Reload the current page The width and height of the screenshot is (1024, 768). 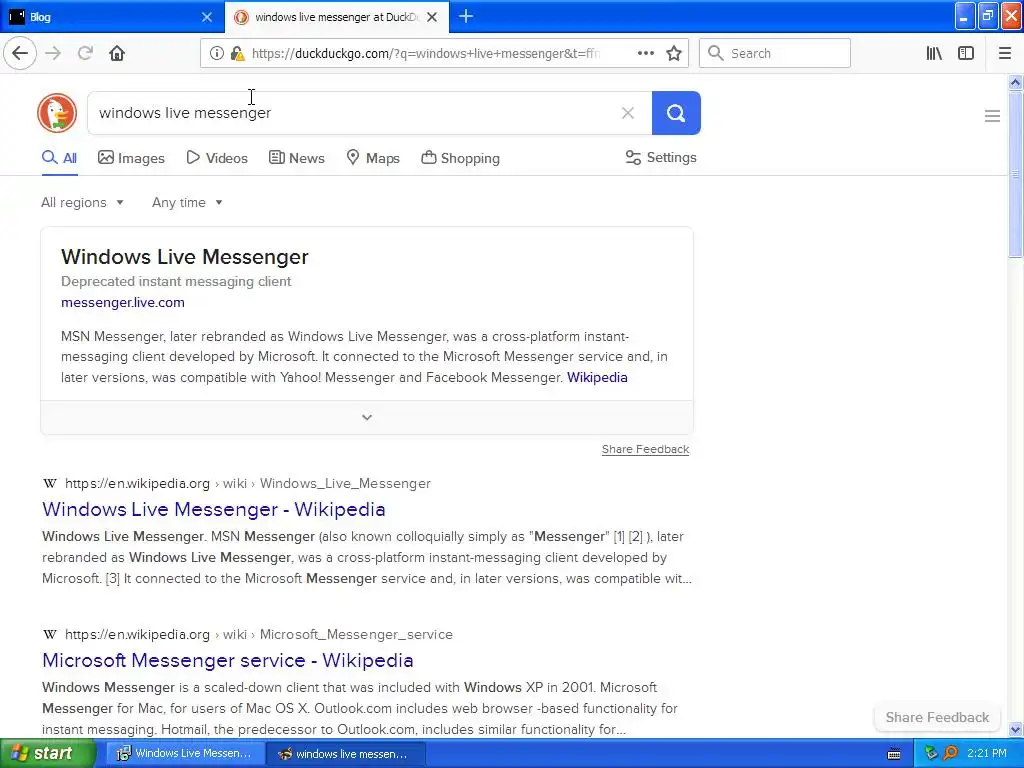(85, 53)
